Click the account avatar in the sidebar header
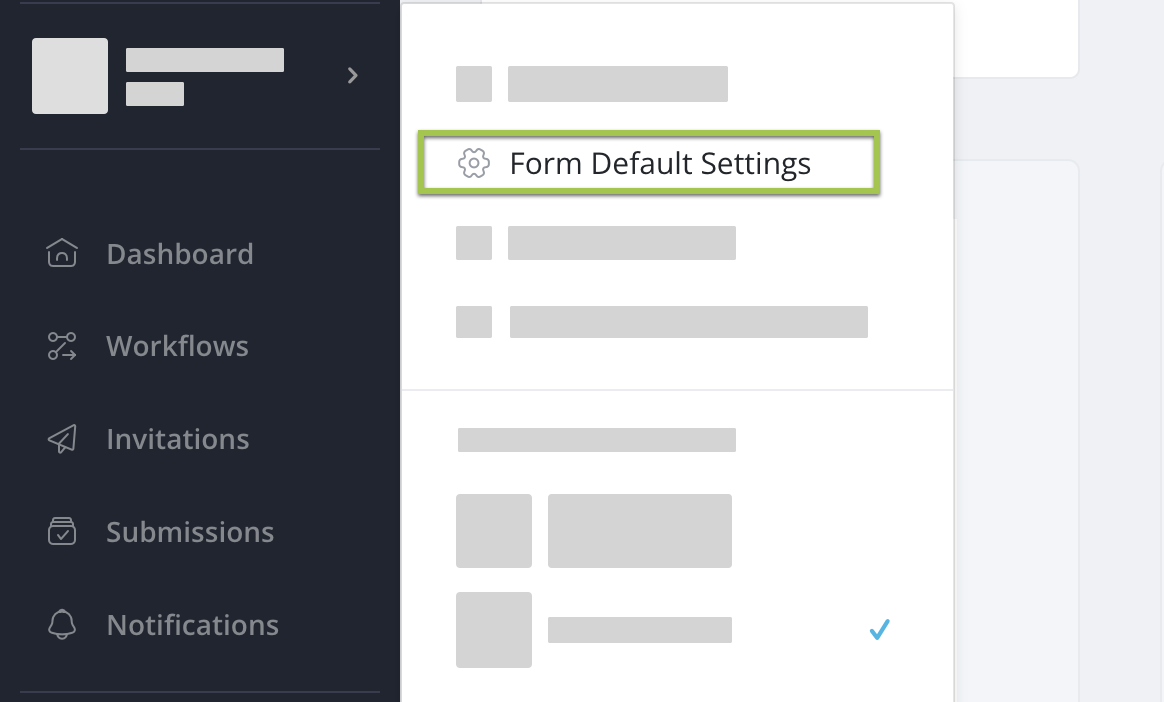The height and width of the screenshot is (702, 1164). [70, 76]
